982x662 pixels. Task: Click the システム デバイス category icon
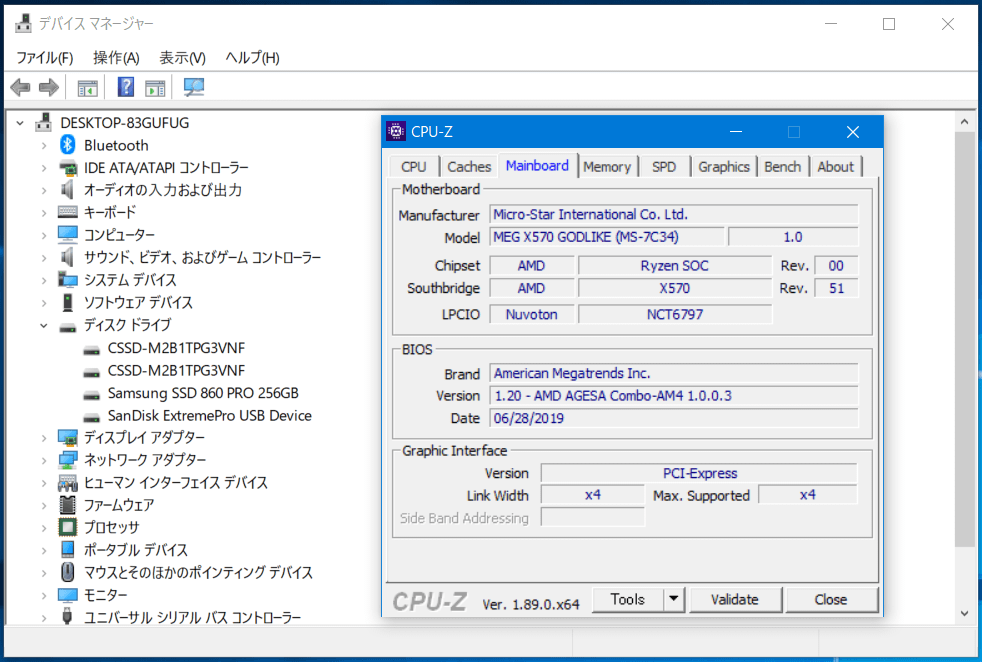(x=68, y=279)
